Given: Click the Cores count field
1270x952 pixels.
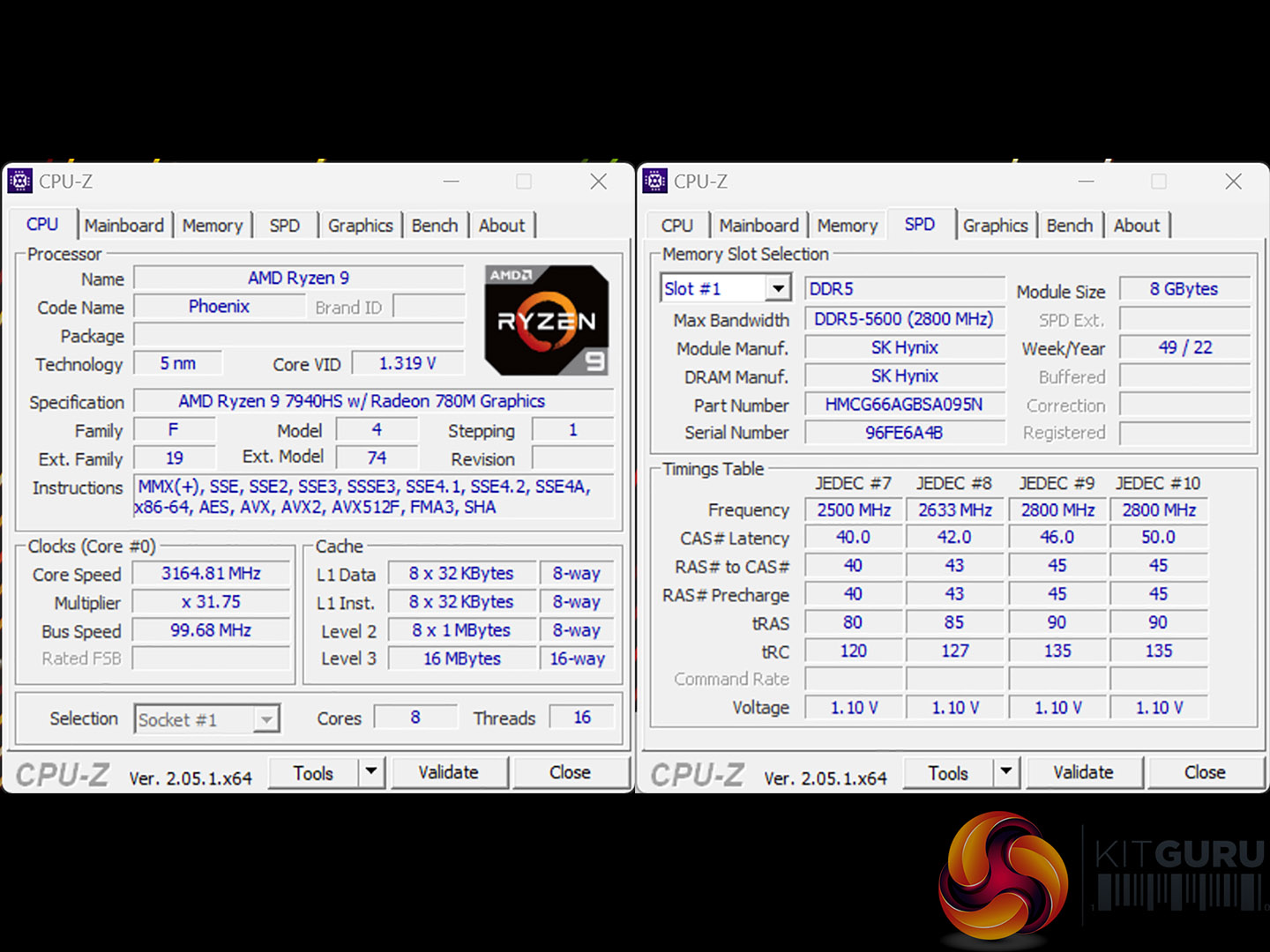Looking at the screenshot, I should point(415,718).
